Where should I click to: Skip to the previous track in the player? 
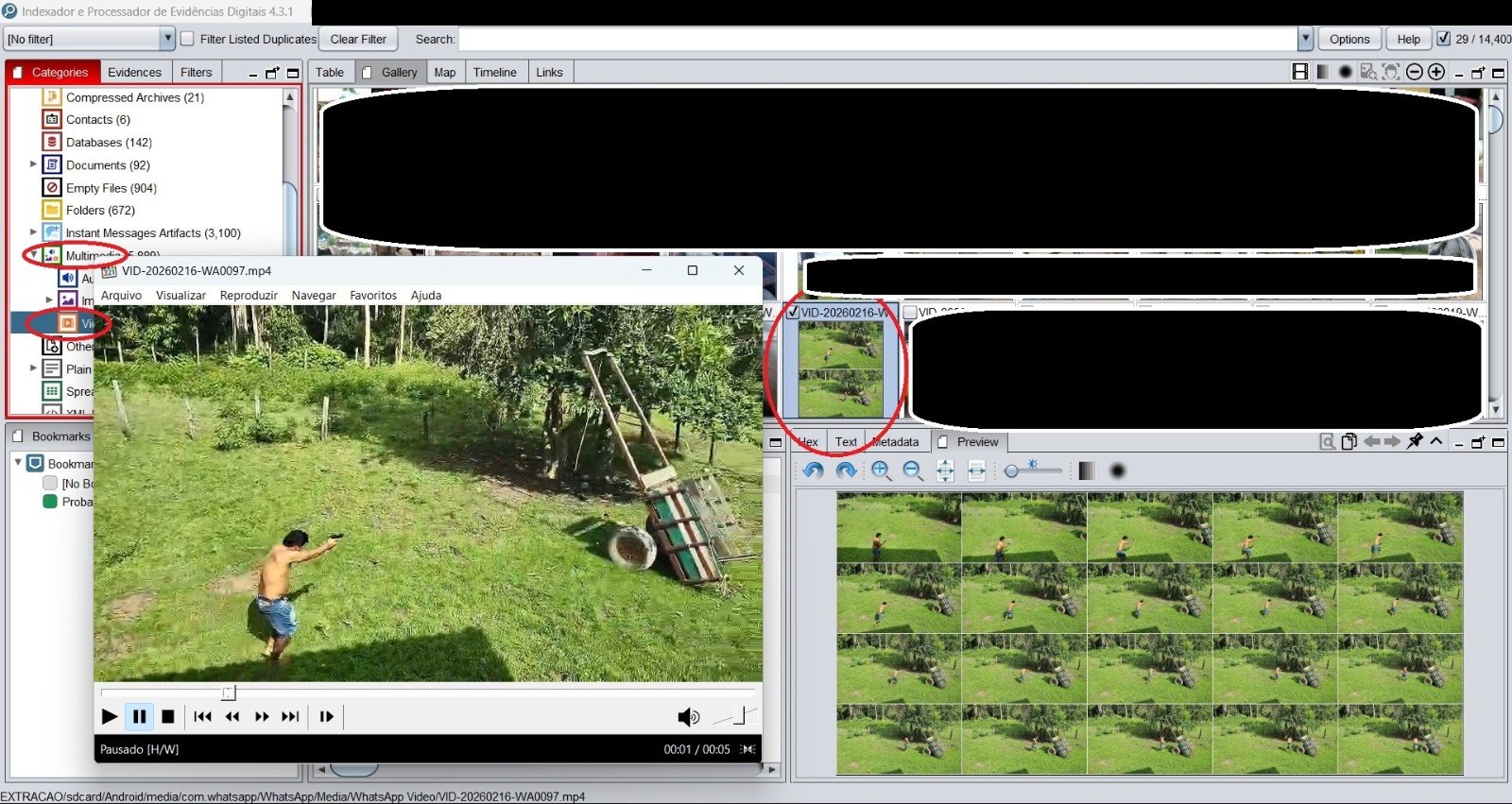coord(202,717)
